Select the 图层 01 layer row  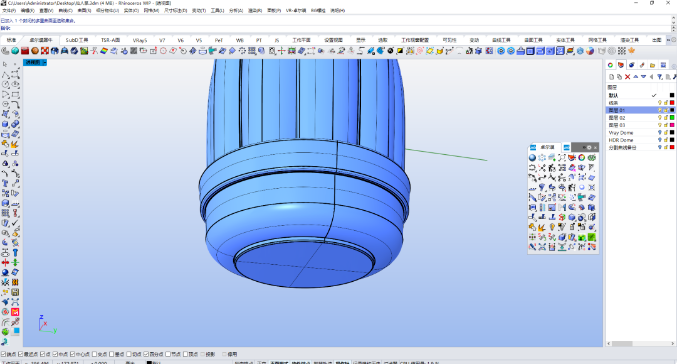[x=640, y=110]
